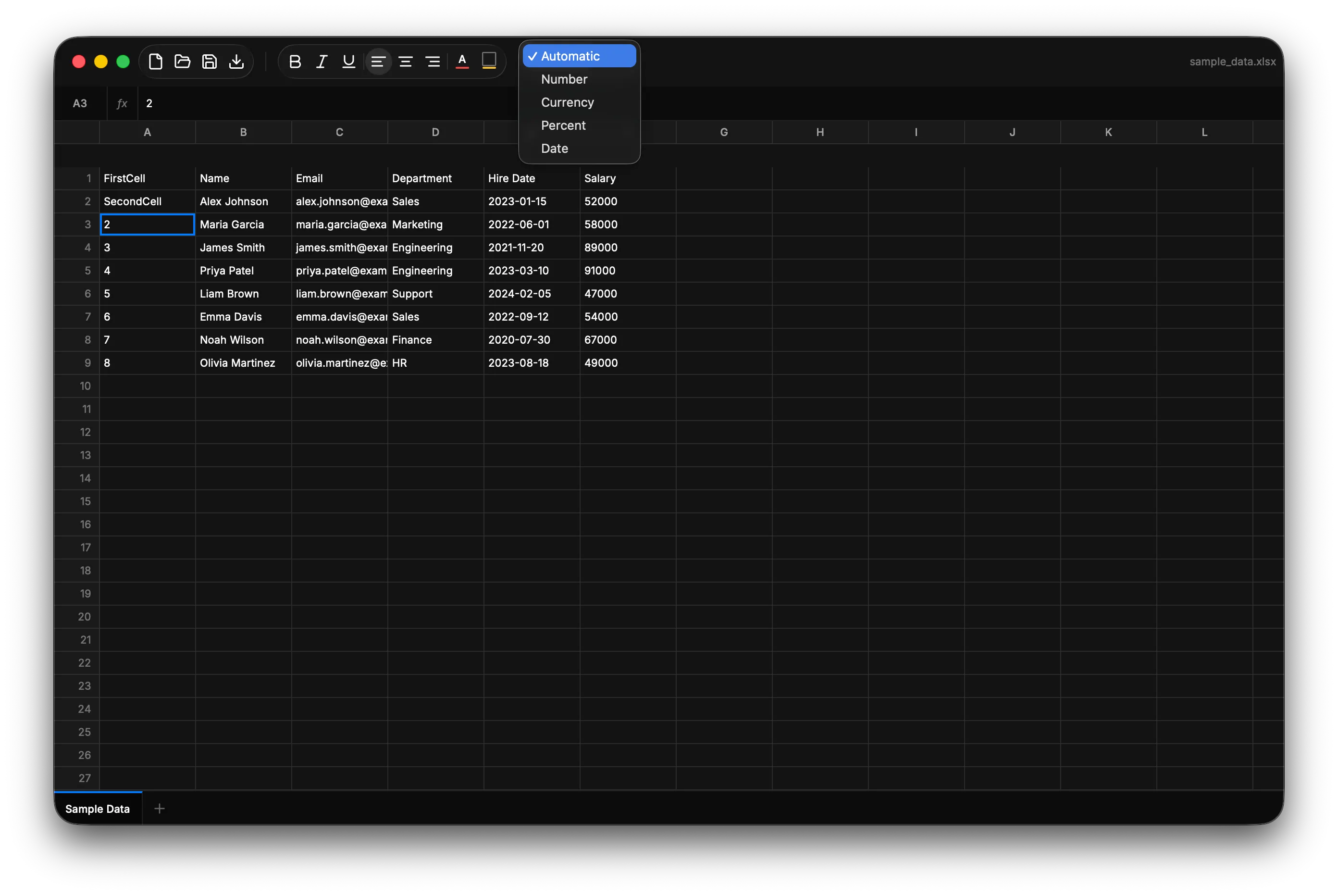1338x896 pixels.
Task: Select column C header
Action: click(x=339, y=133)
